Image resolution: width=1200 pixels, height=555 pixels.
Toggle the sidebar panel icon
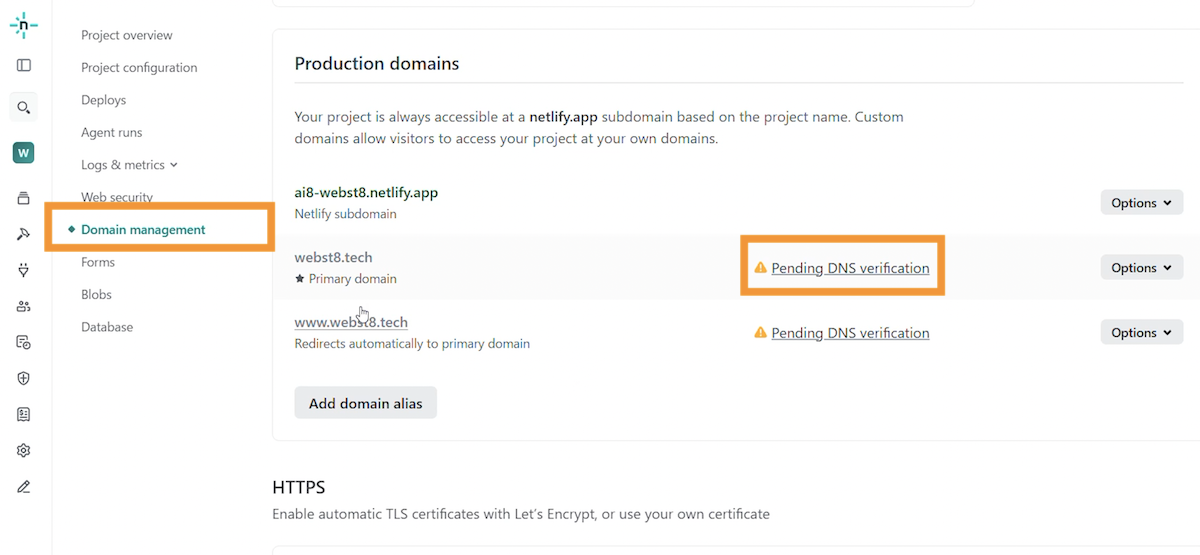click(24, 65)
